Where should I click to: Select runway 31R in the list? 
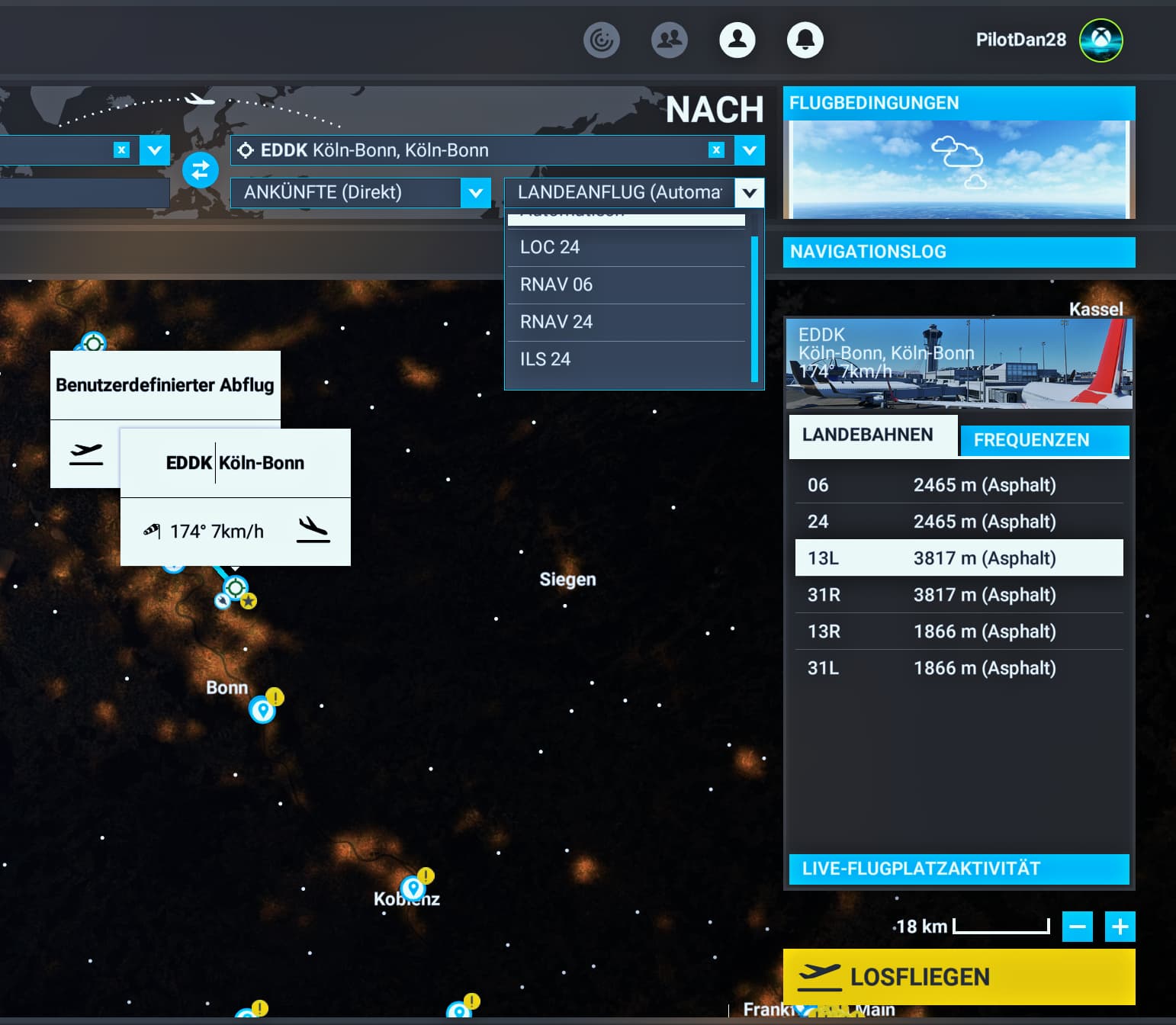[x=959, y=595]
